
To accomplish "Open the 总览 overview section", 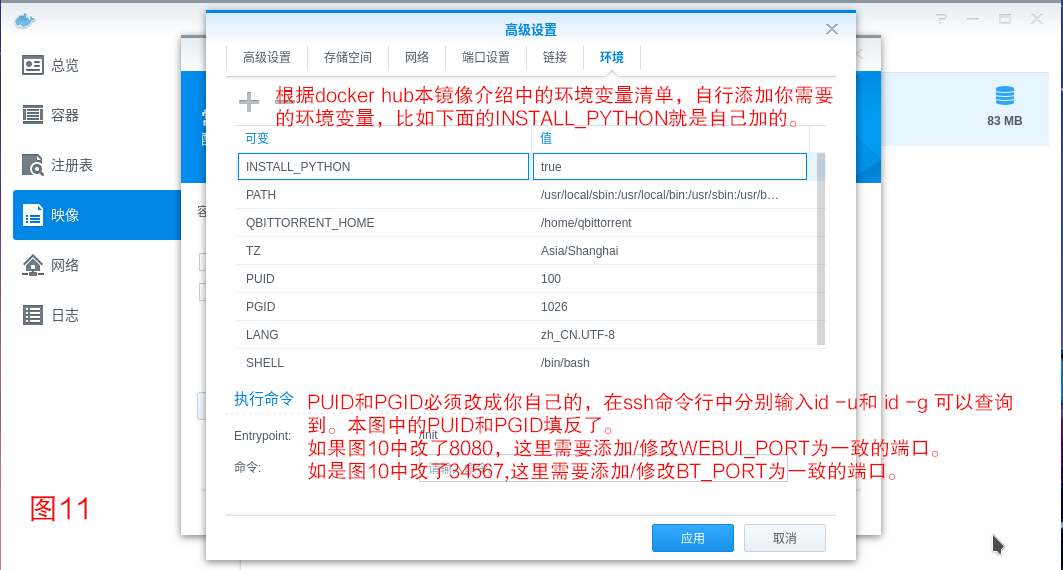I will 97,65.
